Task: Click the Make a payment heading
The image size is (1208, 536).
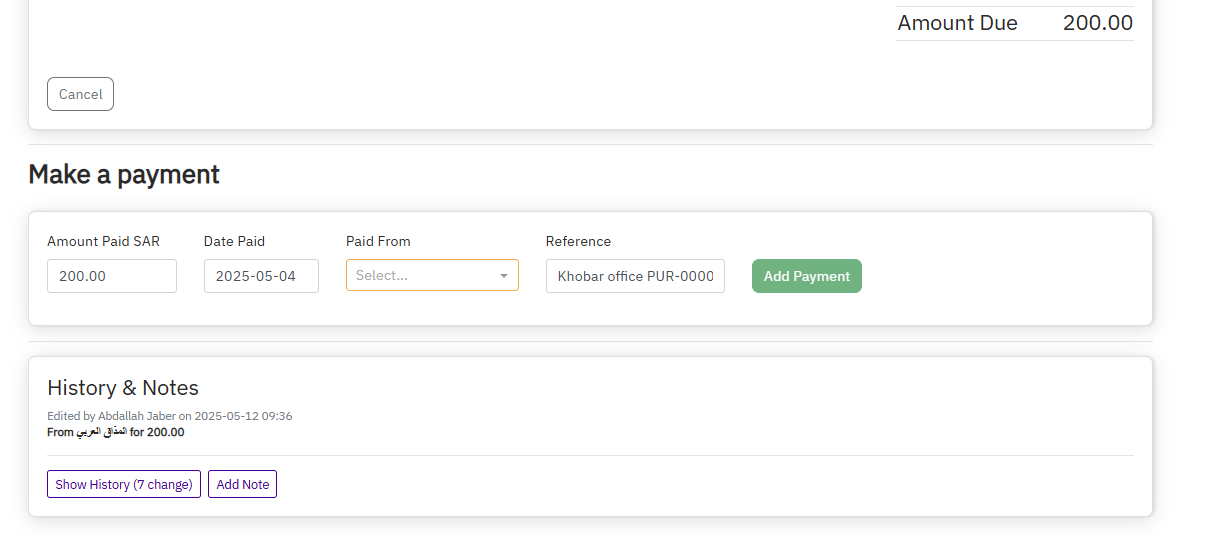Action: (x=124, y=174)
